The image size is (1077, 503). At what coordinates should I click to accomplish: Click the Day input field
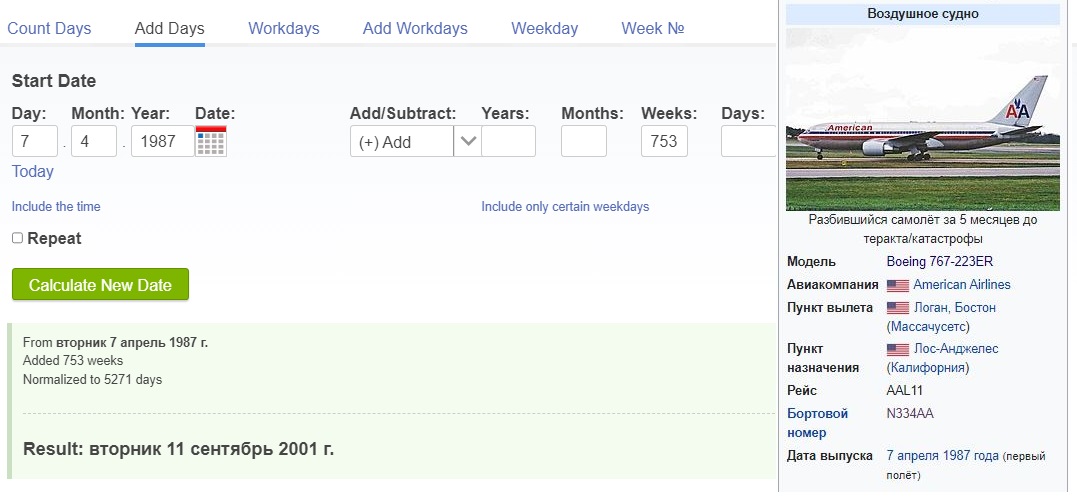point(34,141)
